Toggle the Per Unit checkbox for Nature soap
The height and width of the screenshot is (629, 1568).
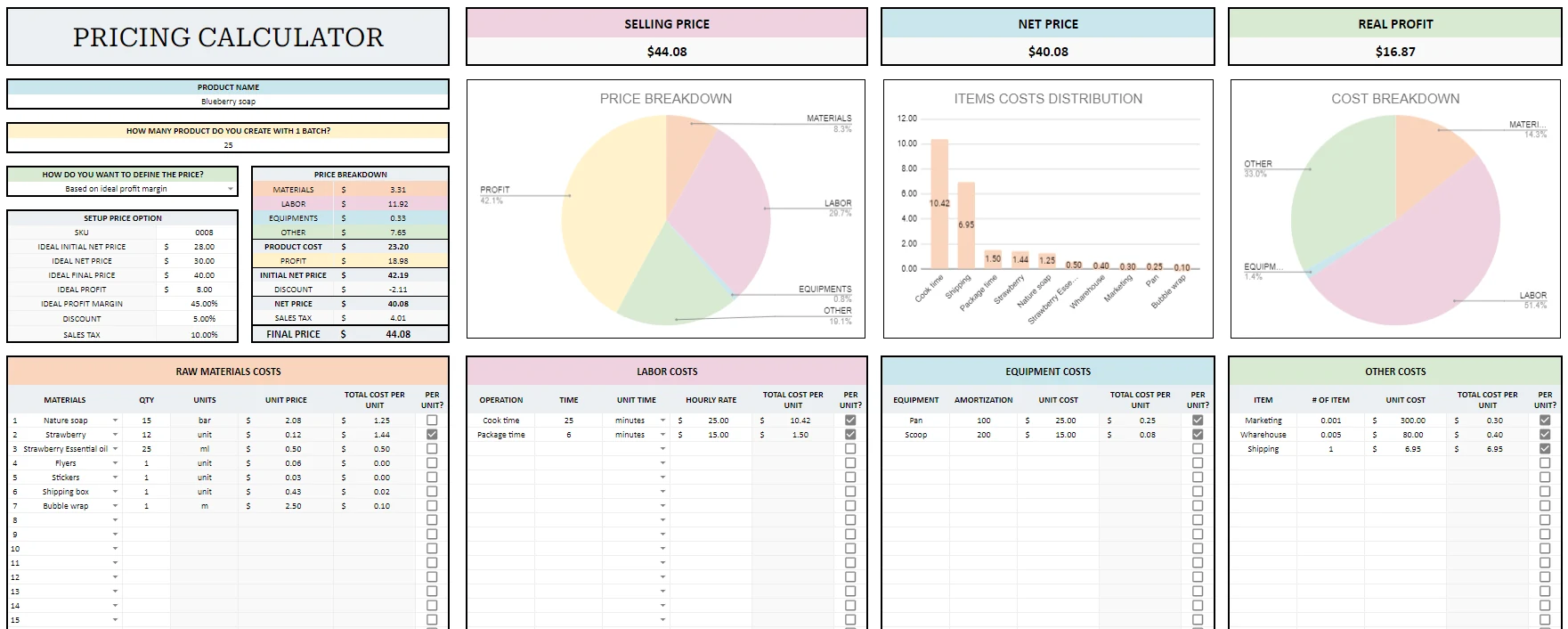point(432,420)
